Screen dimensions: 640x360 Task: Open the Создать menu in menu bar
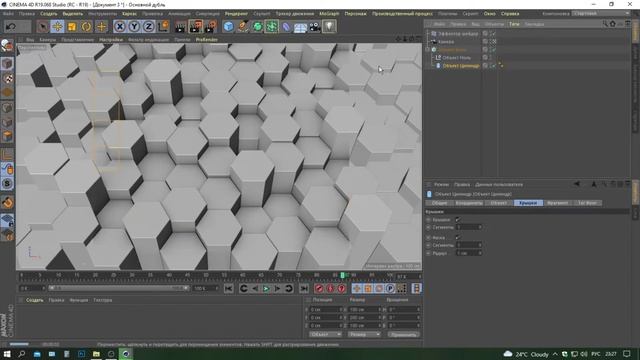click(x=49, y=13)
